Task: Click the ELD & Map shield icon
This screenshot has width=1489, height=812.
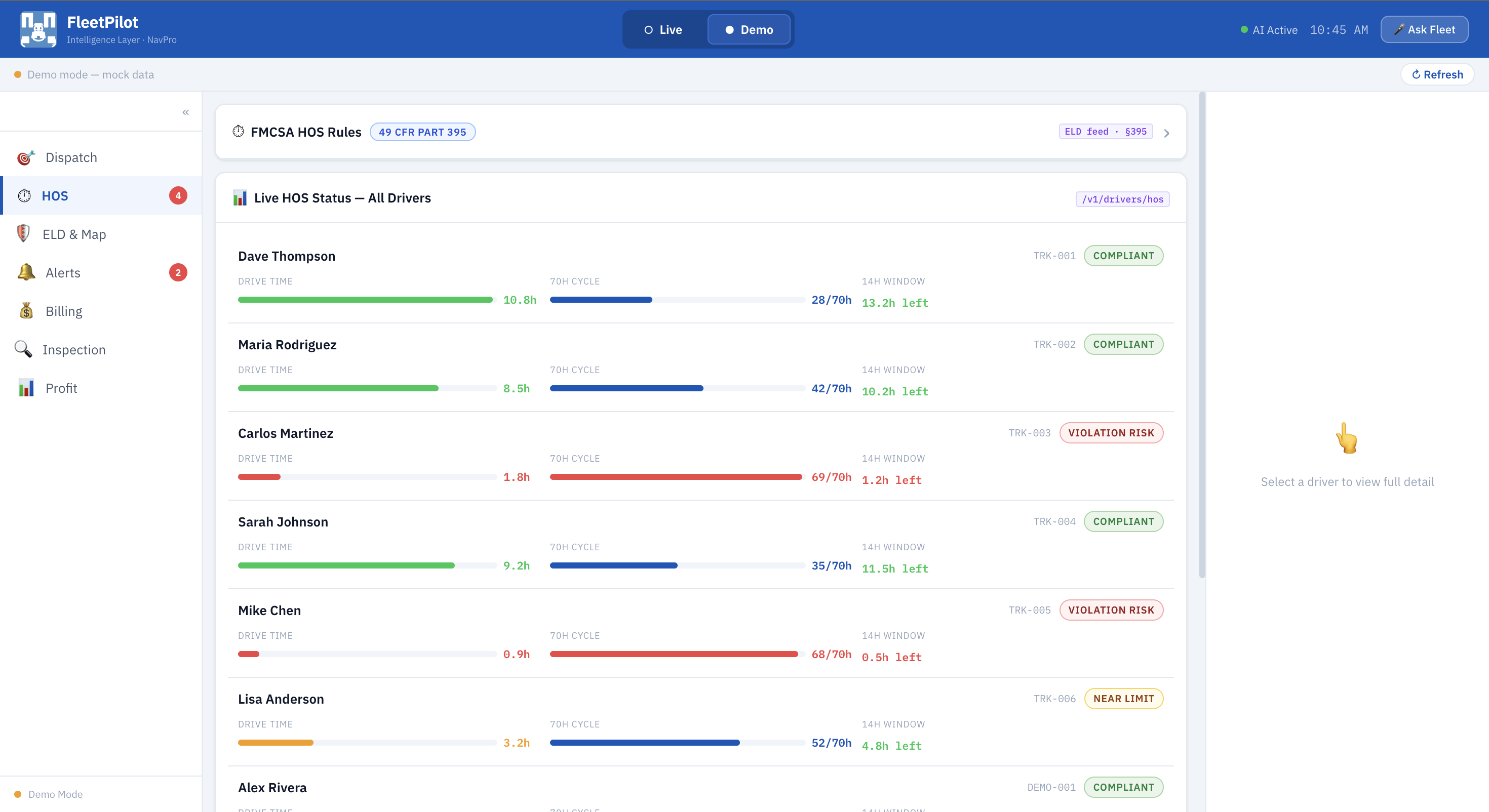Action: point(23,233)
